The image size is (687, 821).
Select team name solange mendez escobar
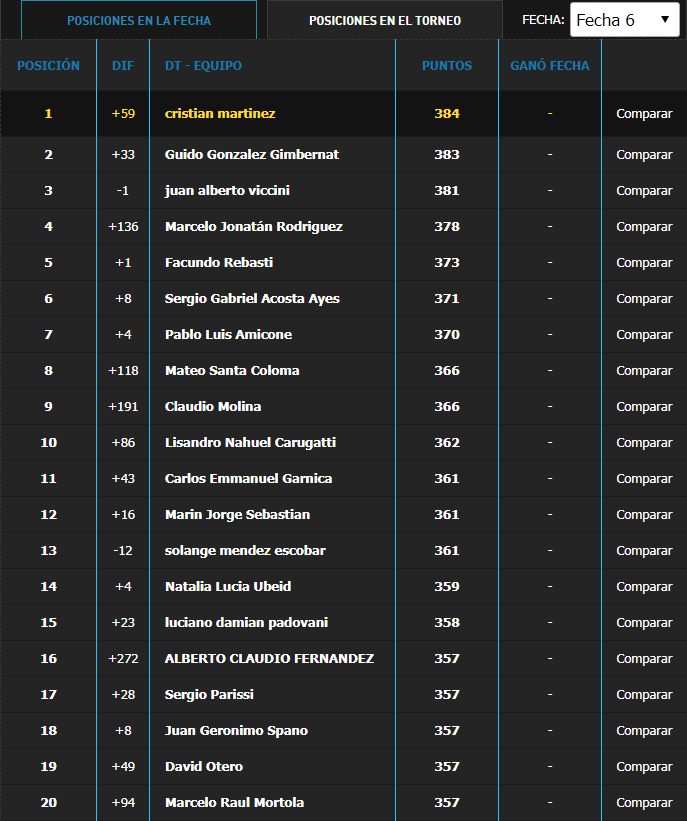pos(245,550)
